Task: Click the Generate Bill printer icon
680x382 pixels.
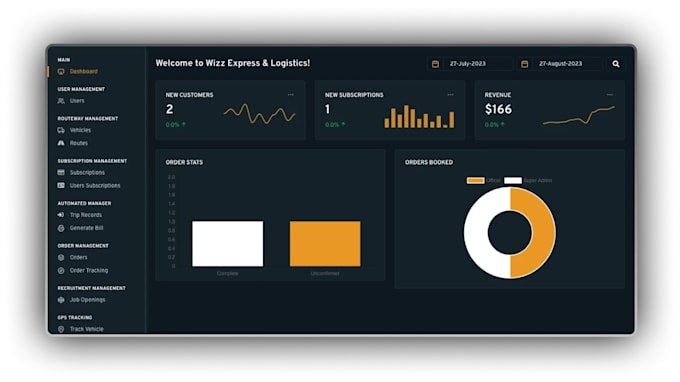Action: [x=61, y=228]
